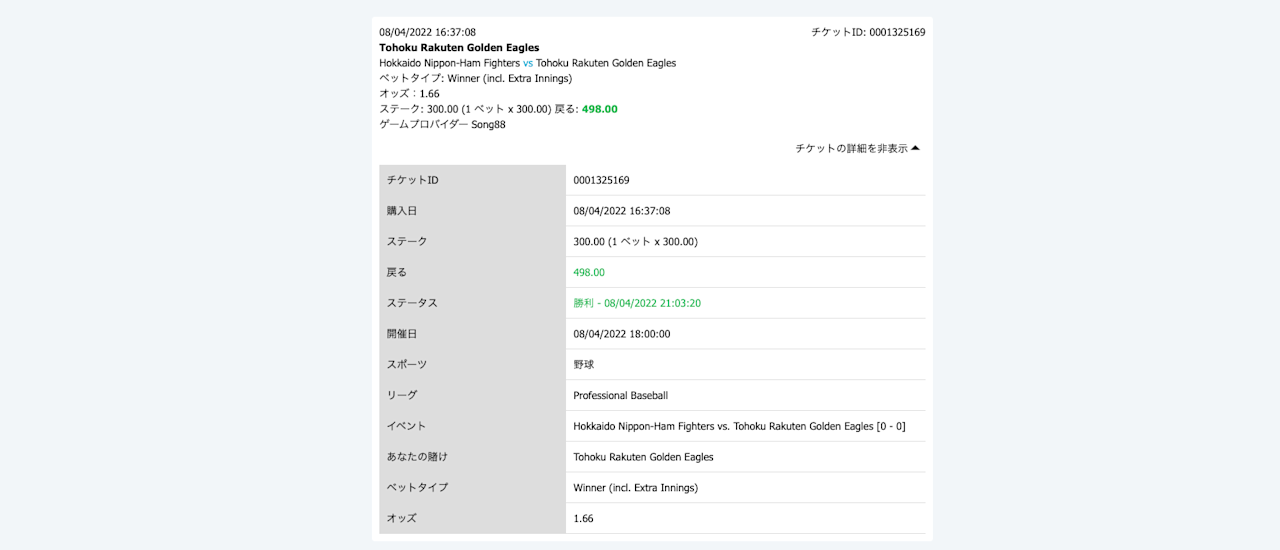The width and height of the screenshot is (1280, 550).
Task: Click the あなたの賭け label cell
Action: tap(472, 457)
